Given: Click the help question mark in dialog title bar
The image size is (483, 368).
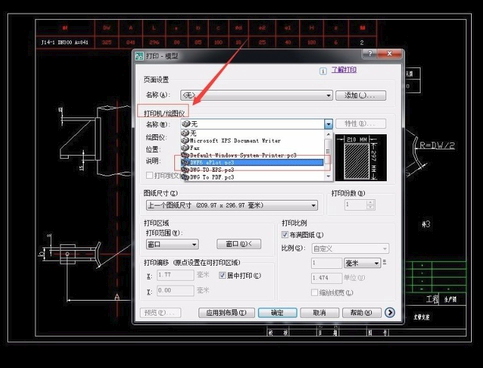Looking at the screenshot, I should pos(370,54).
